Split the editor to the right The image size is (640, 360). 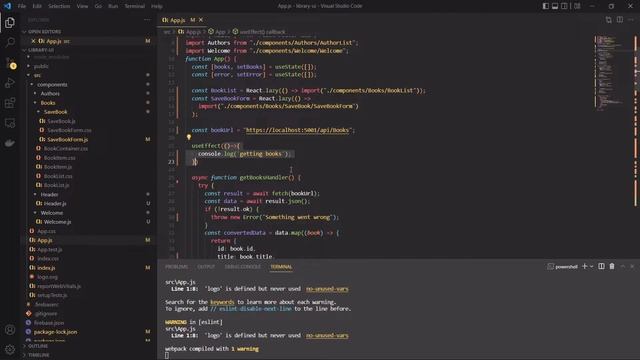coord(620,20)
